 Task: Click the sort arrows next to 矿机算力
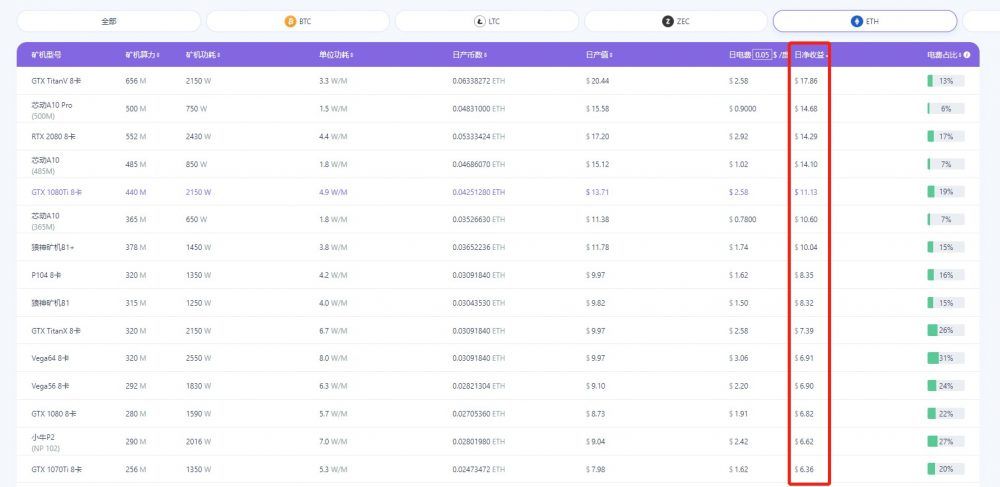tap(158, 55)
